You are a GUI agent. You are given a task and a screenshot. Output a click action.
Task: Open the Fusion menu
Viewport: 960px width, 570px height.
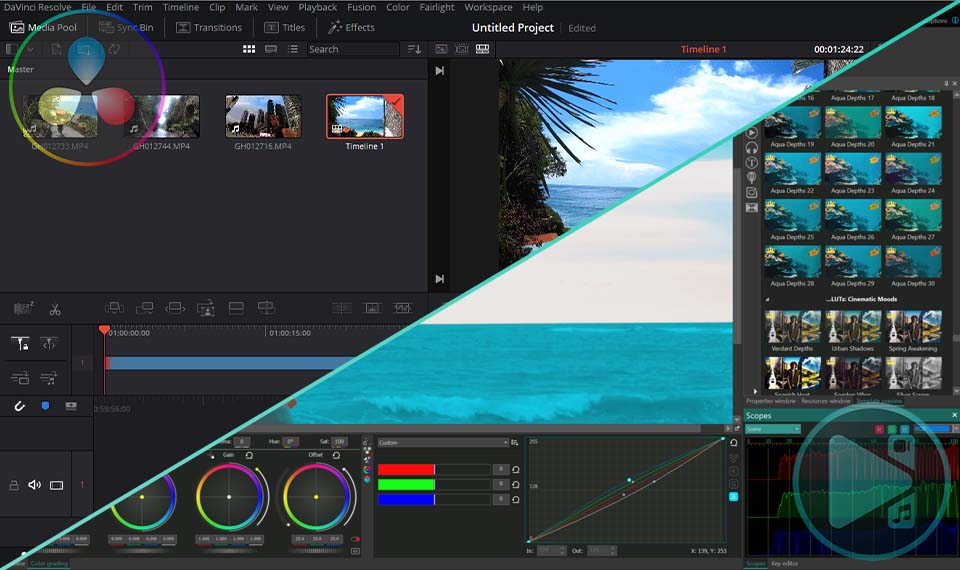tap(362, 7)
